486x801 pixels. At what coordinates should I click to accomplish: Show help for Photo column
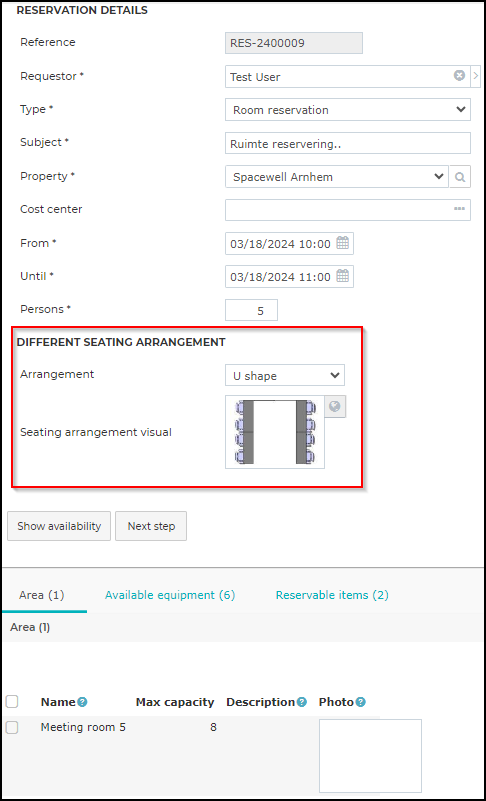tap(360, 702)
